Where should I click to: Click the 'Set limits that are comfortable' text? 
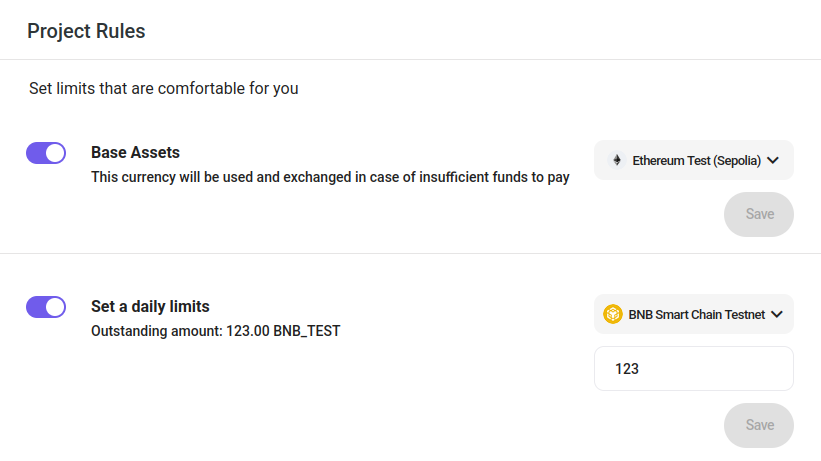coord(164,89)
